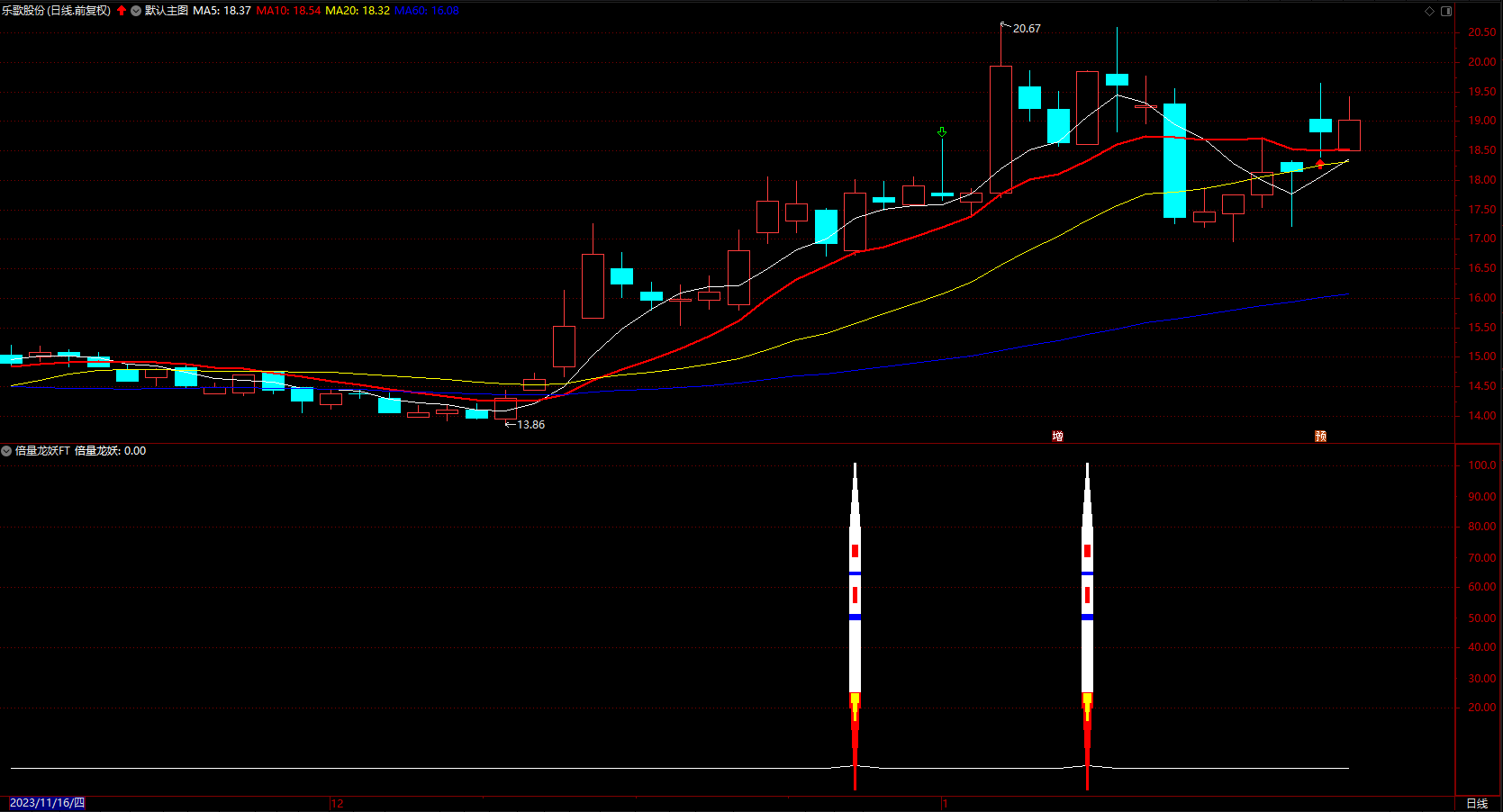This screenshot has height=812, width=1503.
Task: Click the month 1 marker on the time axis
Action: click(946, 804)
